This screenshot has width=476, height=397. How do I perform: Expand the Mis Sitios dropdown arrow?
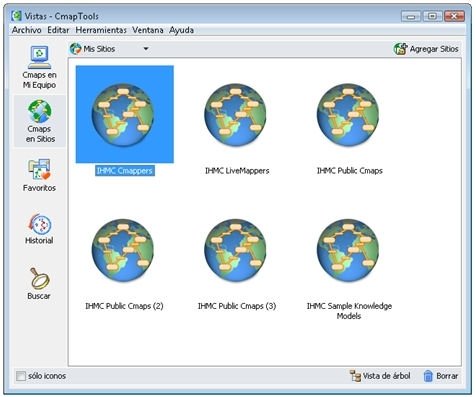point(146,49)
